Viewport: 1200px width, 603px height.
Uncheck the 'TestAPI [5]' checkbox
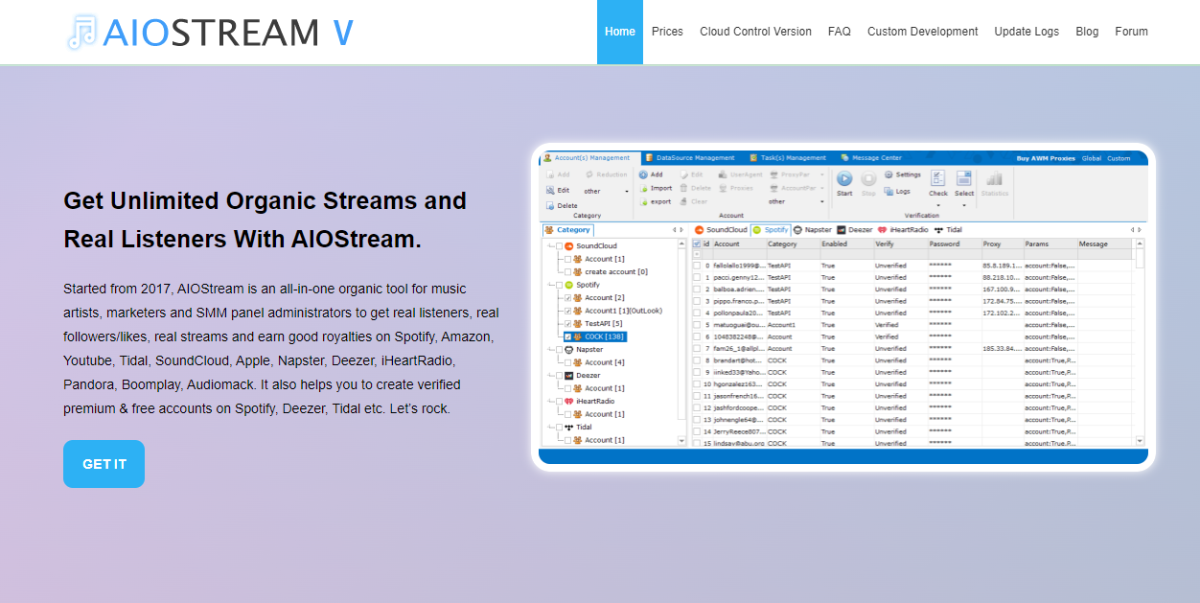(x=568, y=324)
